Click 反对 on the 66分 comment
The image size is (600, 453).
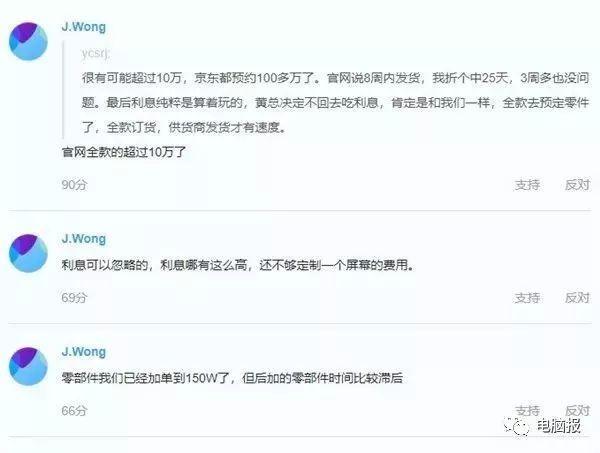577,411
